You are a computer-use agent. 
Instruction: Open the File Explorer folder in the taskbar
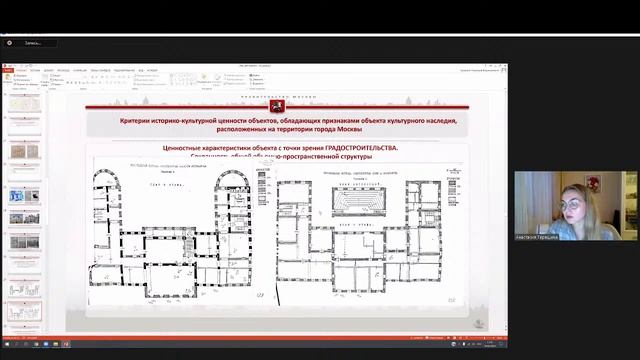click(x=56, y=344)
